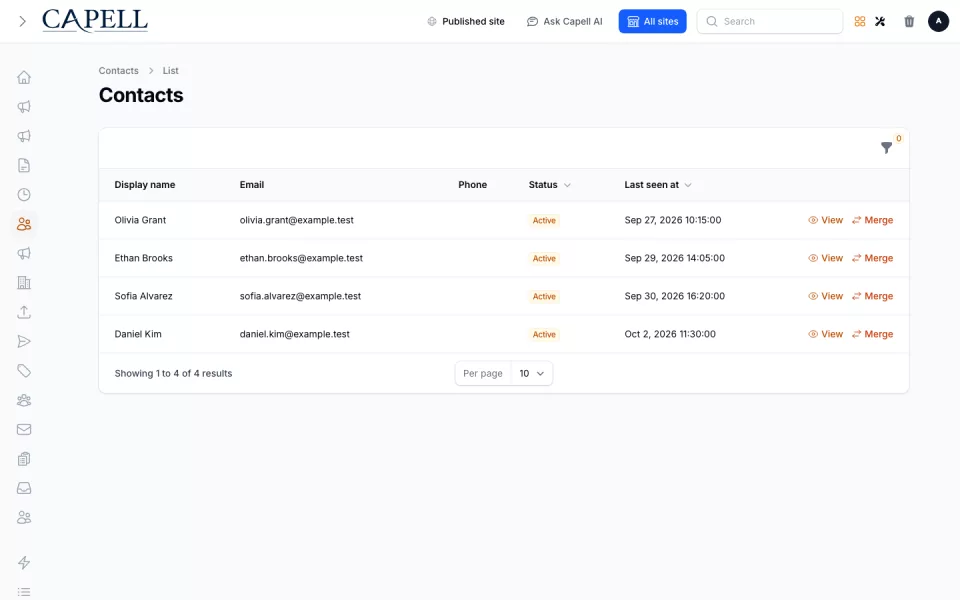Open the office building icon in sidebar
This screenshot has height=600, width=960.
(24, 283)
